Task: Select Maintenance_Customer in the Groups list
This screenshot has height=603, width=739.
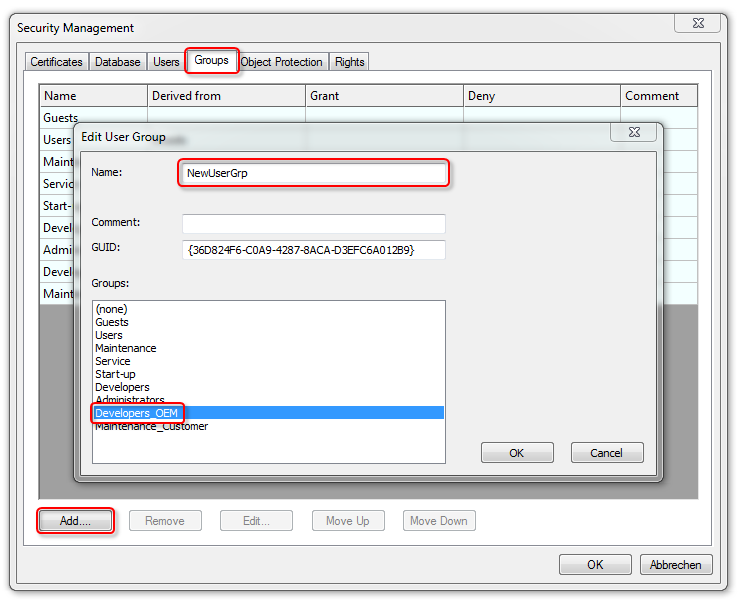Action: [269, 426]
